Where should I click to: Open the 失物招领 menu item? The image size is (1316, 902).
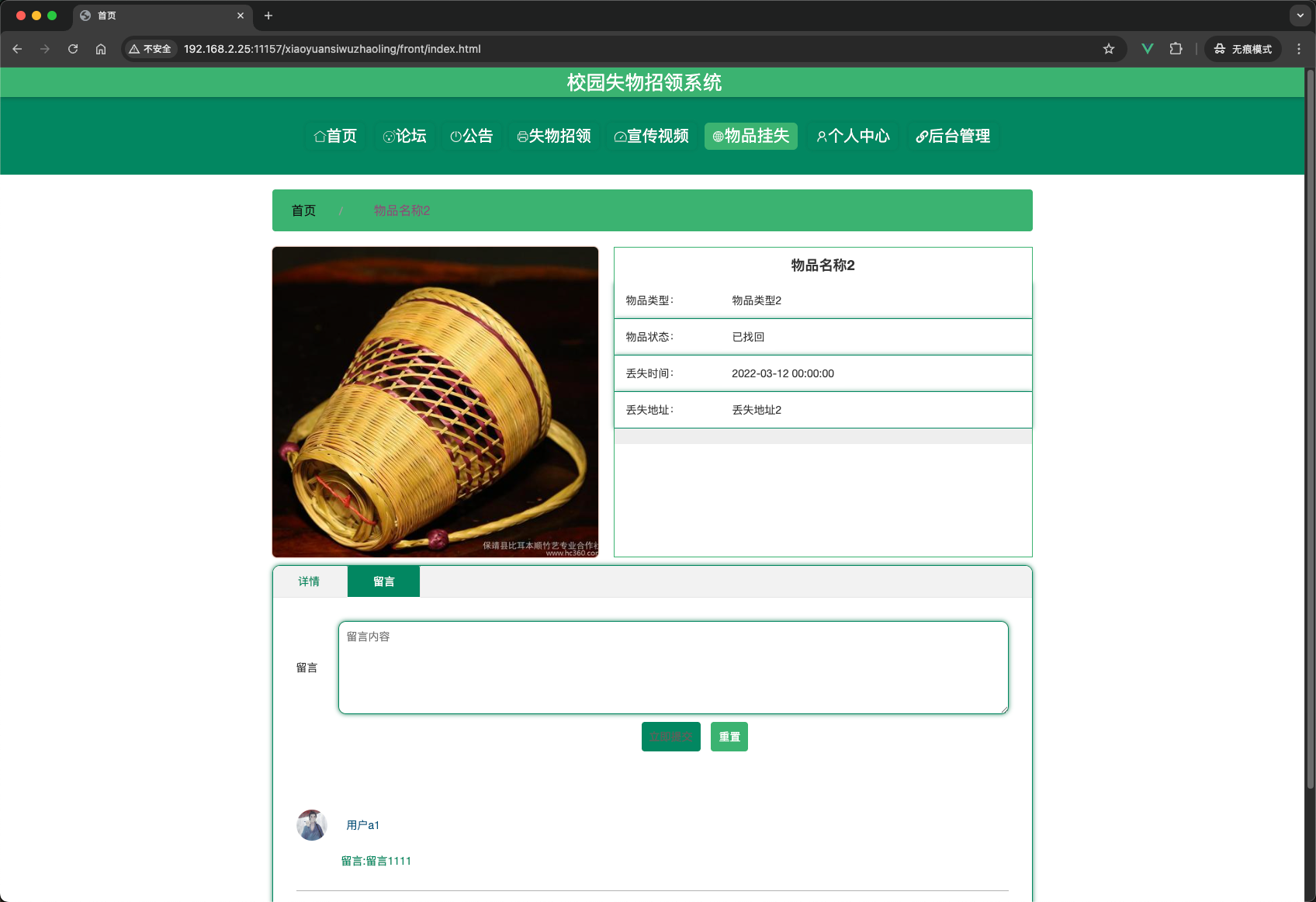pos(554,136)
